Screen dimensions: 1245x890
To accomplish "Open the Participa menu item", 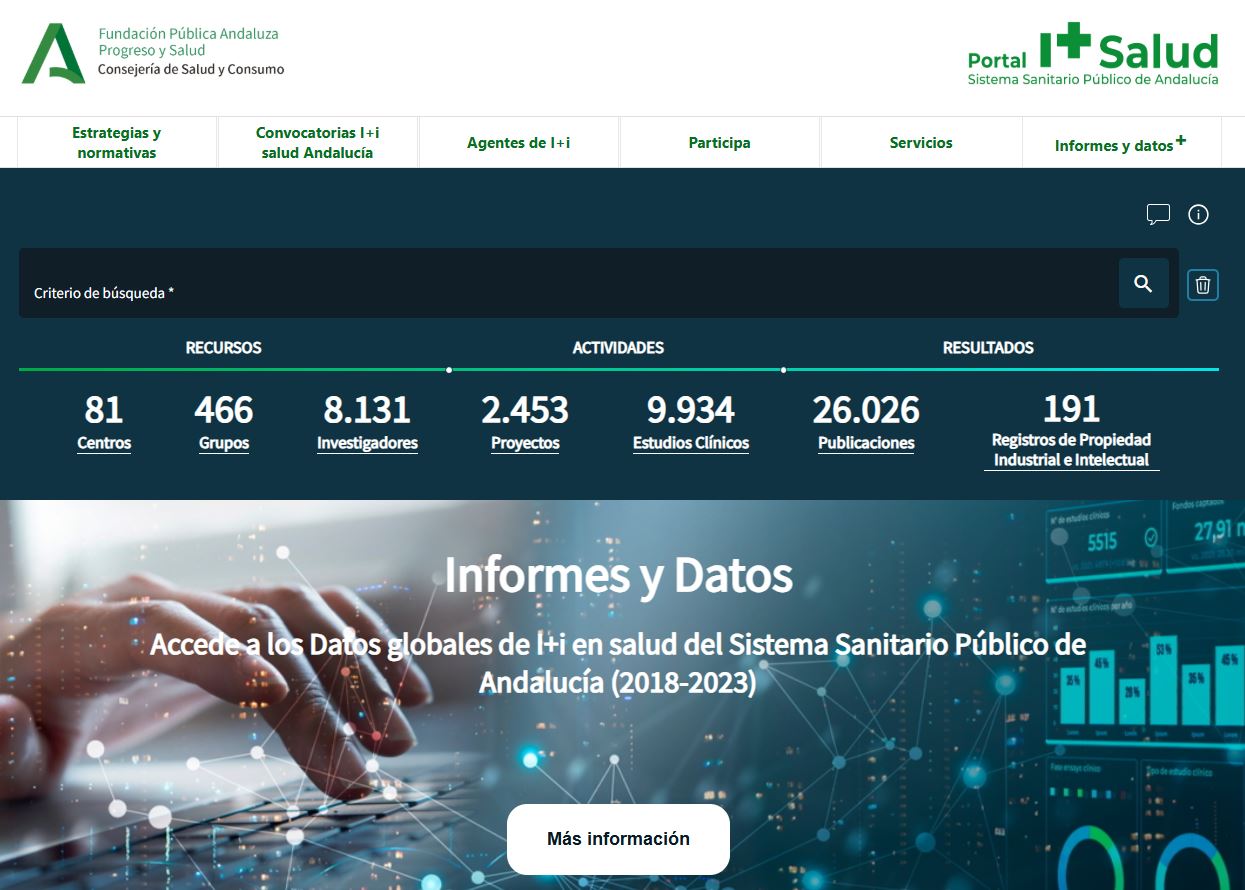I will [719, 143].
